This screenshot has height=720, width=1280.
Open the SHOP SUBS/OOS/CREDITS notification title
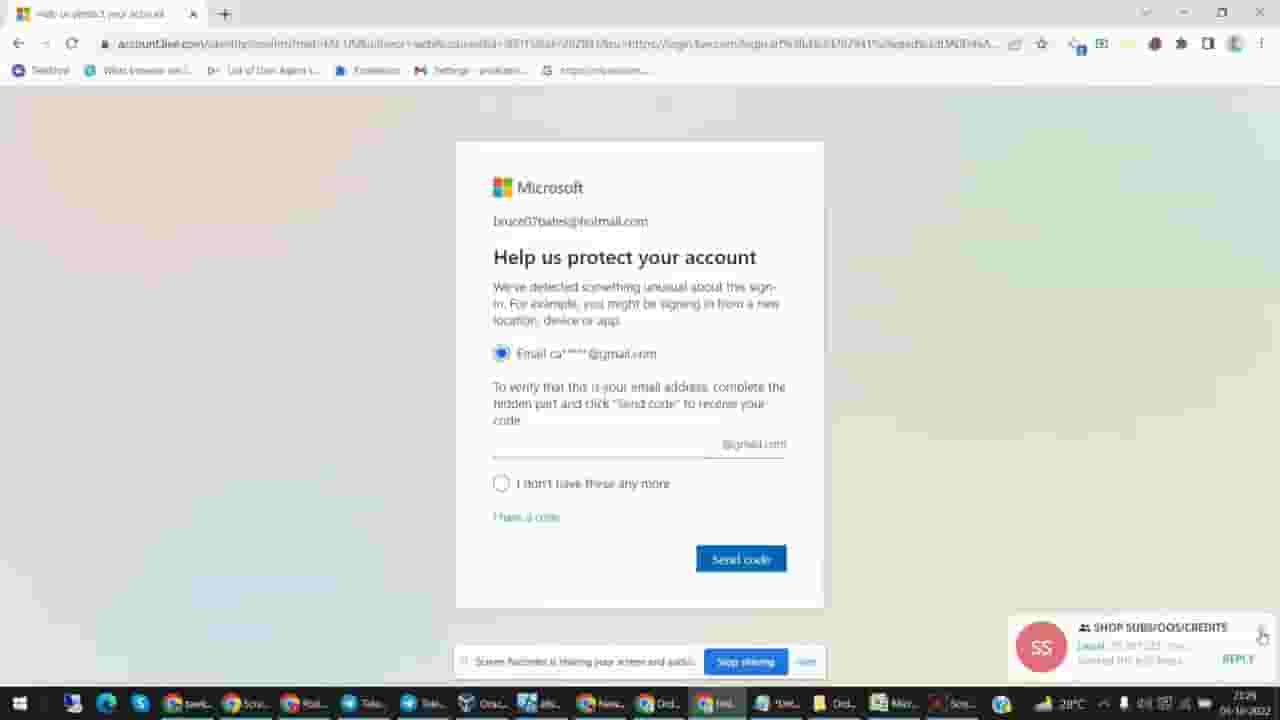pos(1160,628)
